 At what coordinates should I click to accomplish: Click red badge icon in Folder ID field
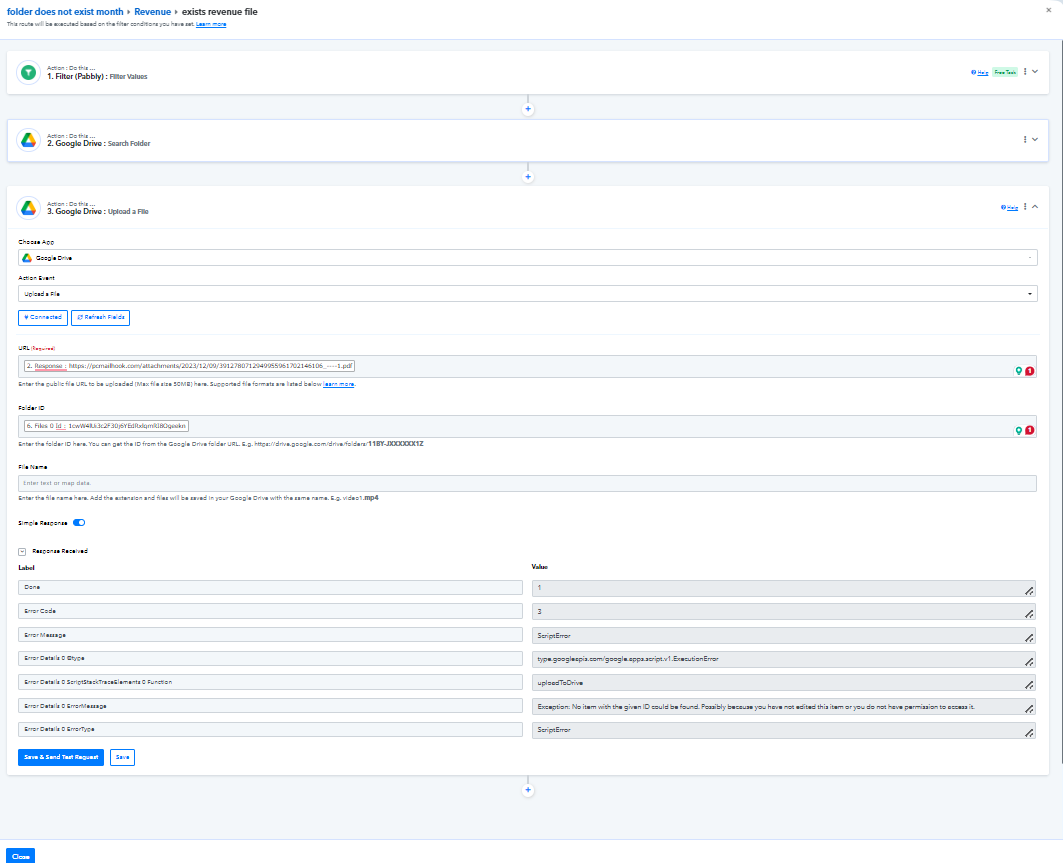point(1029,431)
